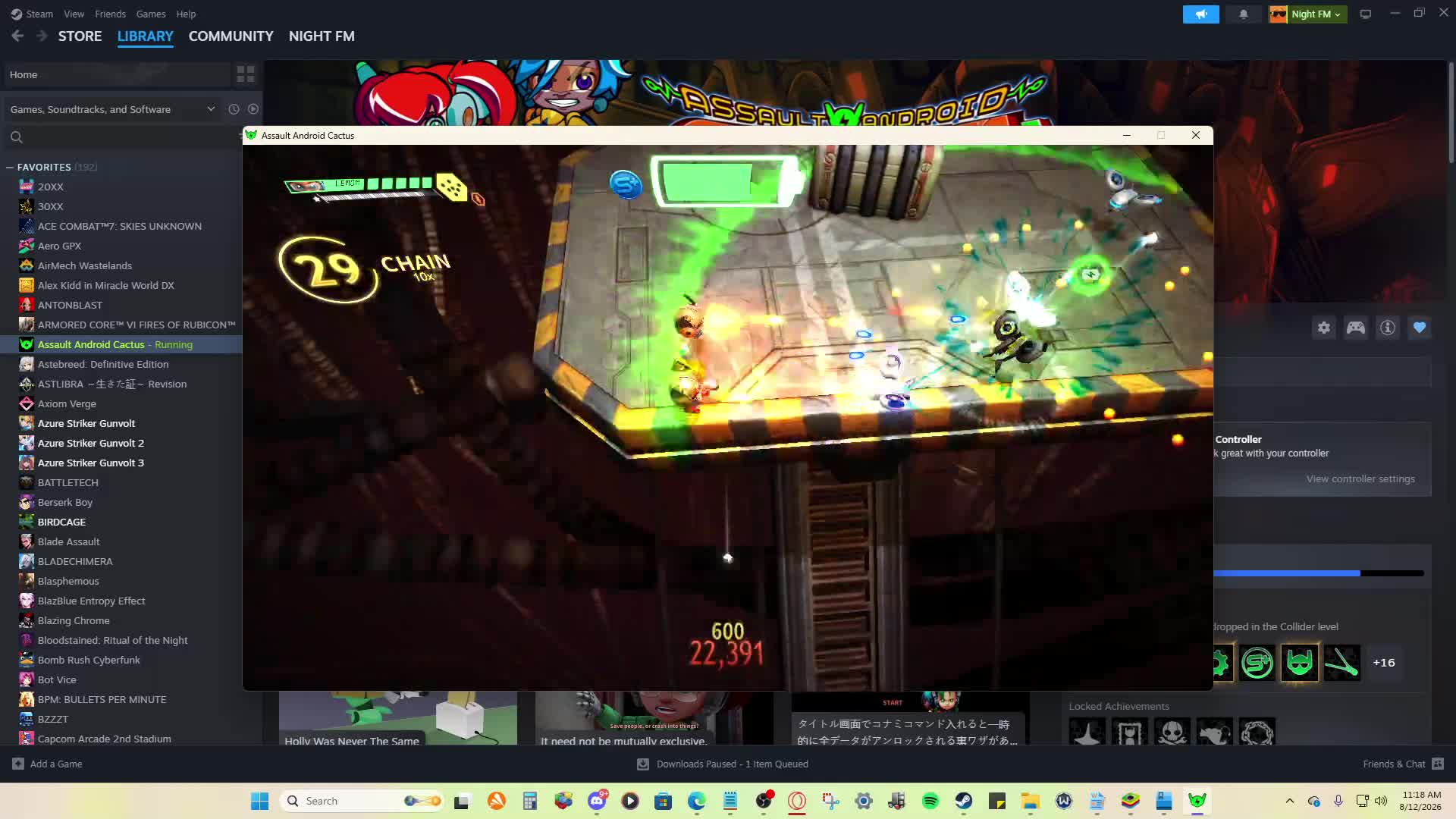1456x819 pixels.
Task: Switch to the STORE tab
Action: [80, 36]
